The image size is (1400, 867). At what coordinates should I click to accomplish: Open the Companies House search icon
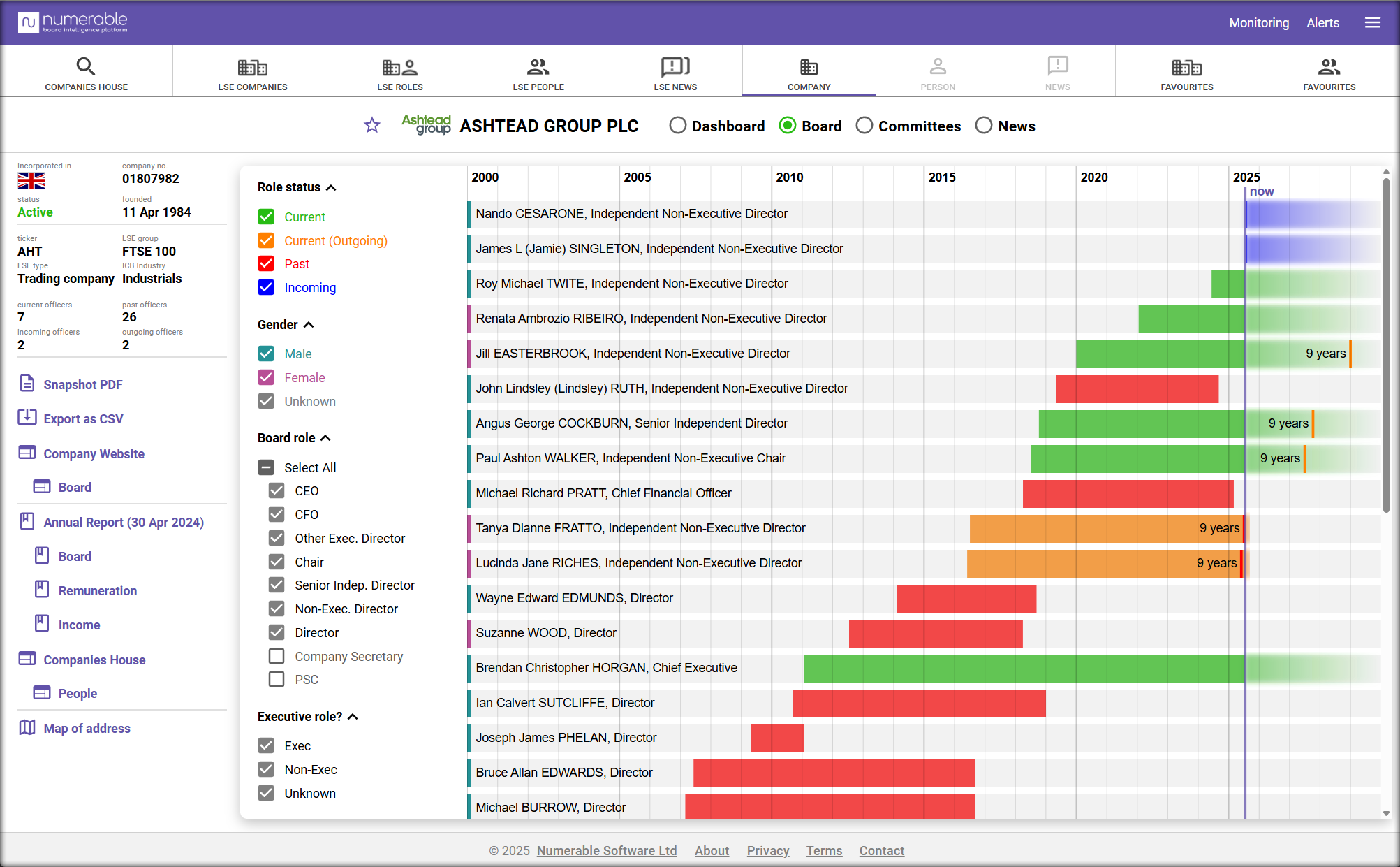pyautogui.click(x=86, y=66)
